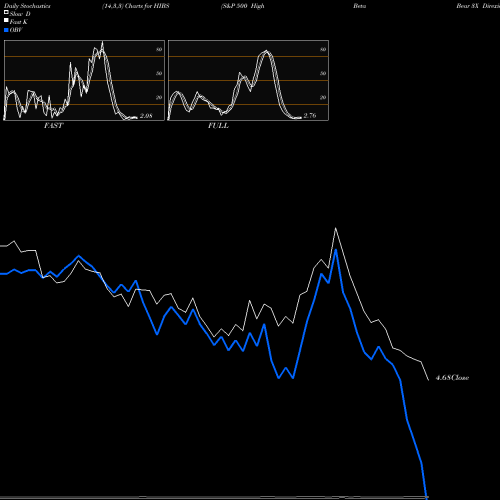Click the Slow D legend swatch
500x500 pixels.
pyautogui.click(x=6, y=12)
